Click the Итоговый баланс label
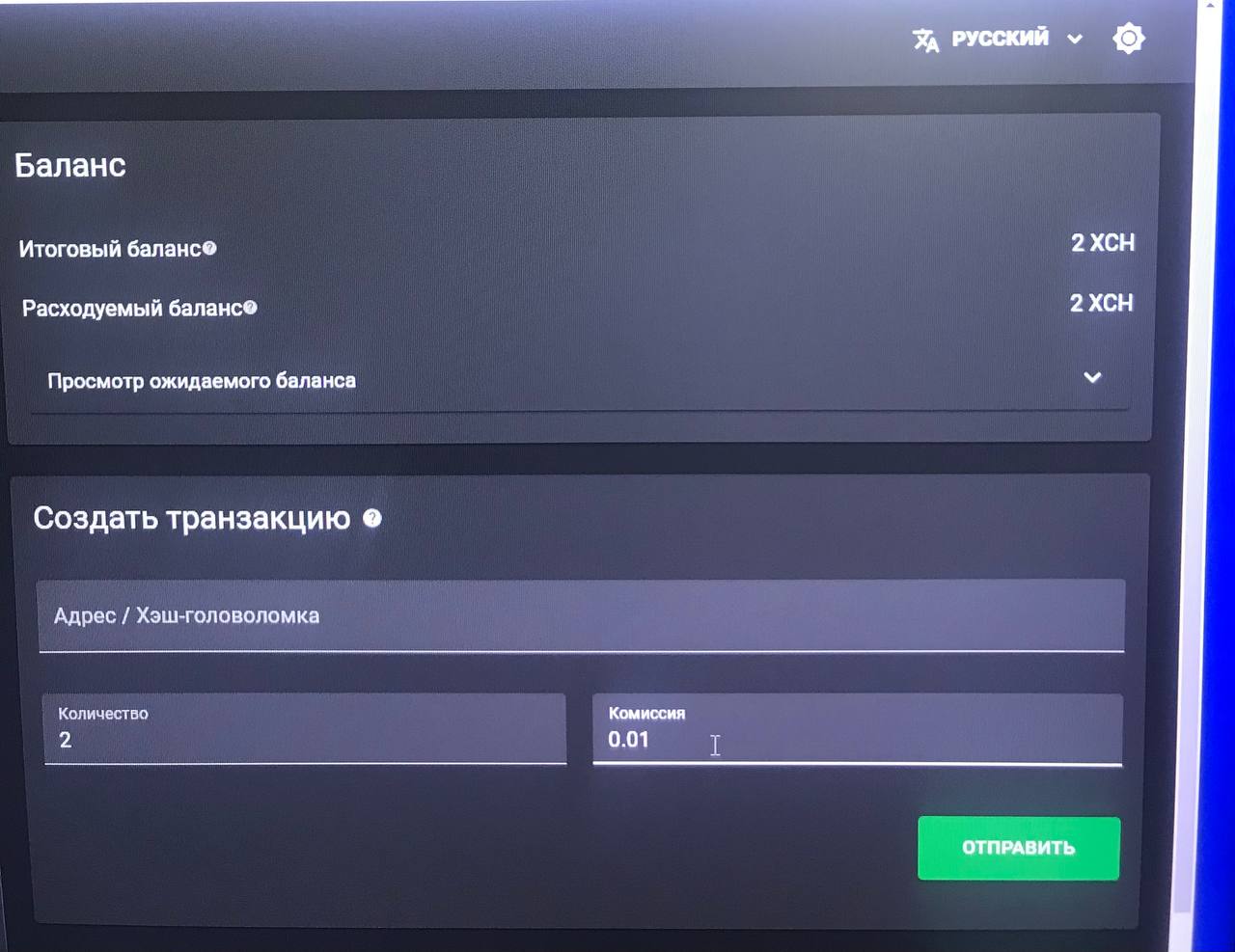The width and height of the screenshot is (1235, 952). coord(109,249)
